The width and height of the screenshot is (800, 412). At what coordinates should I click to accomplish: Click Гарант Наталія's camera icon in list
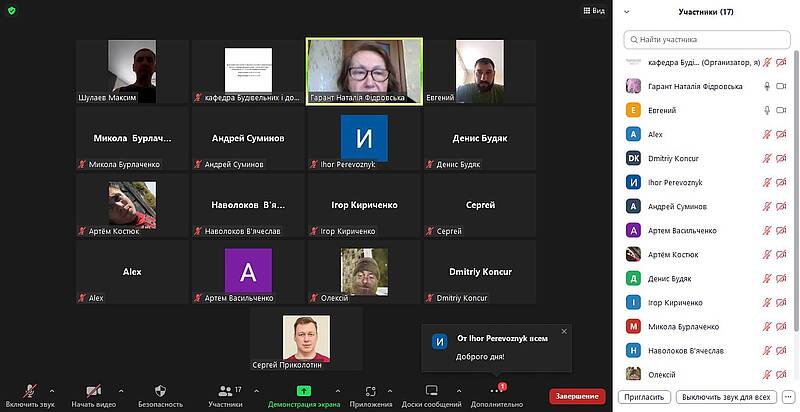click(x=783, y=86)
